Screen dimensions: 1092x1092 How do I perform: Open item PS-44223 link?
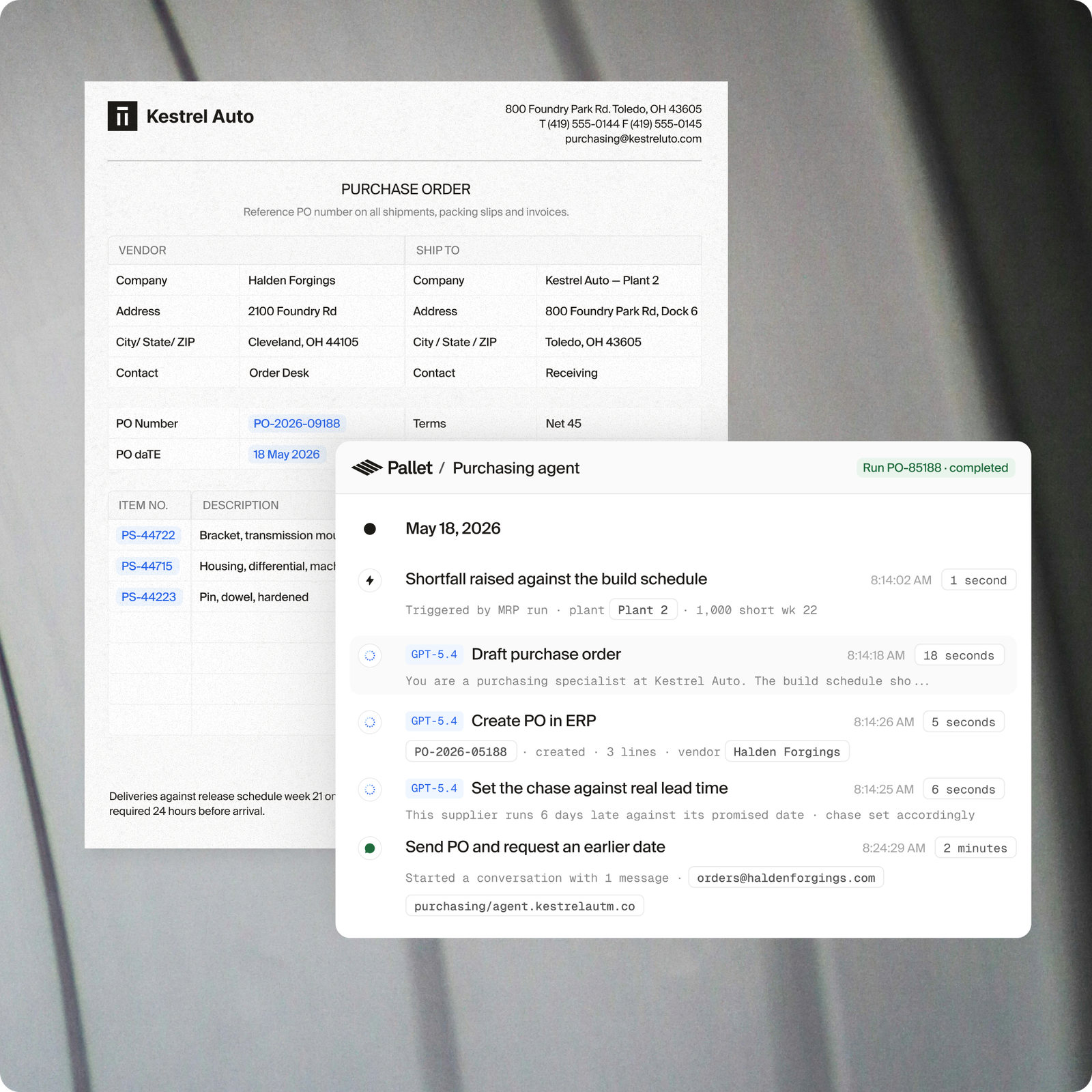(148, 597)
